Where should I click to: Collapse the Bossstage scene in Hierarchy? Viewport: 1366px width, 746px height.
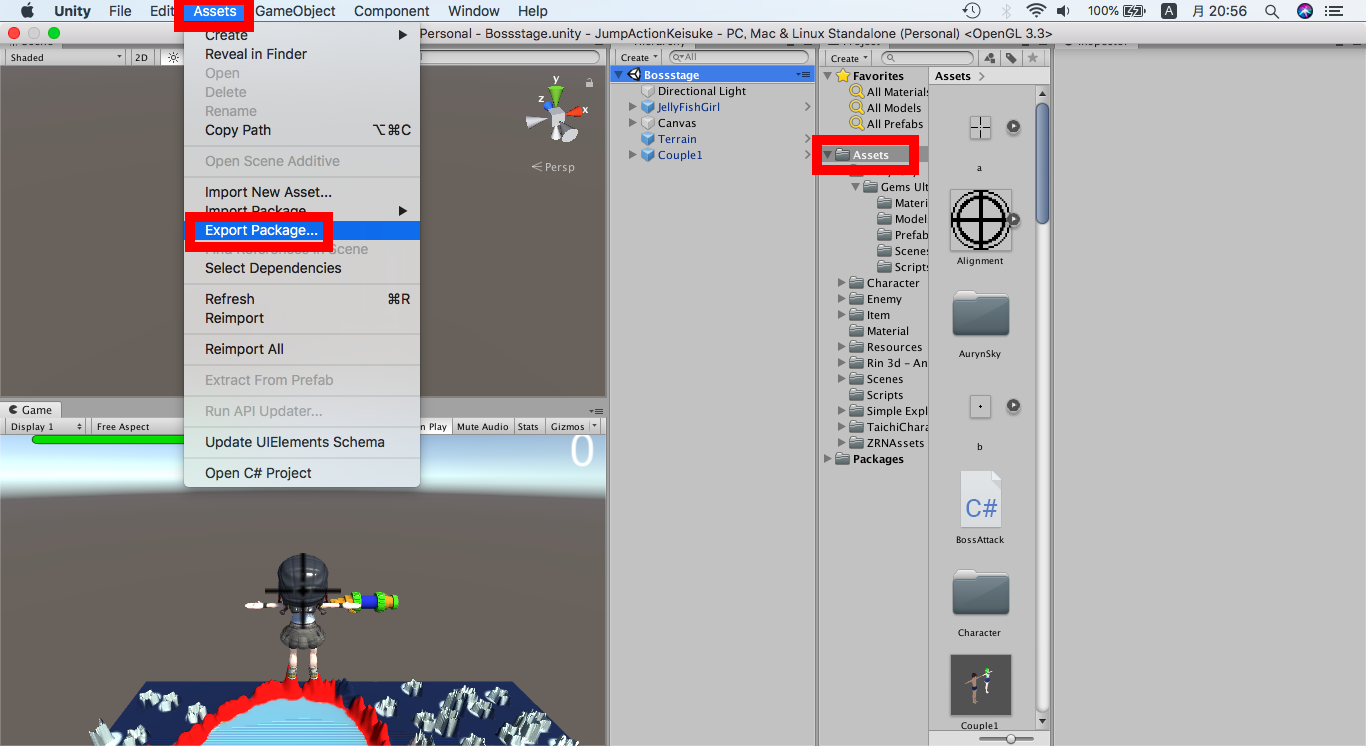[x=619, y=75]
